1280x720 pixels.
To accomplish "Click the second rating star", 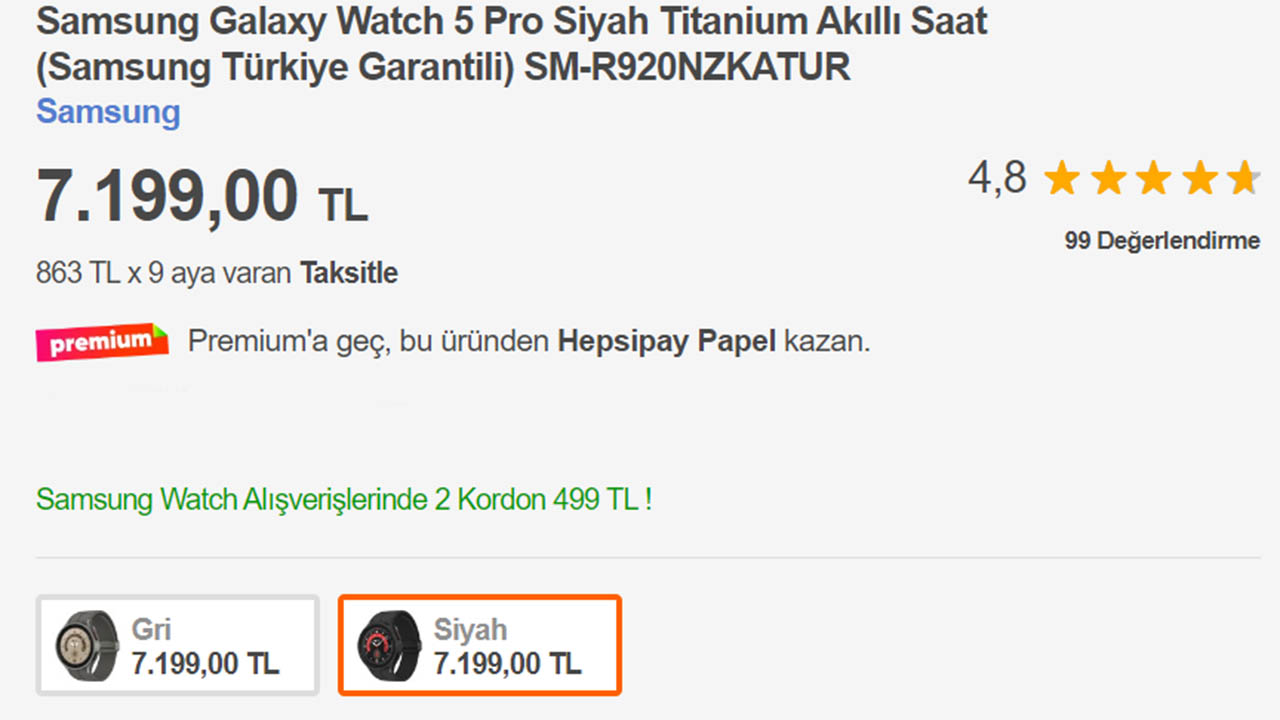I will point(1108,179).
